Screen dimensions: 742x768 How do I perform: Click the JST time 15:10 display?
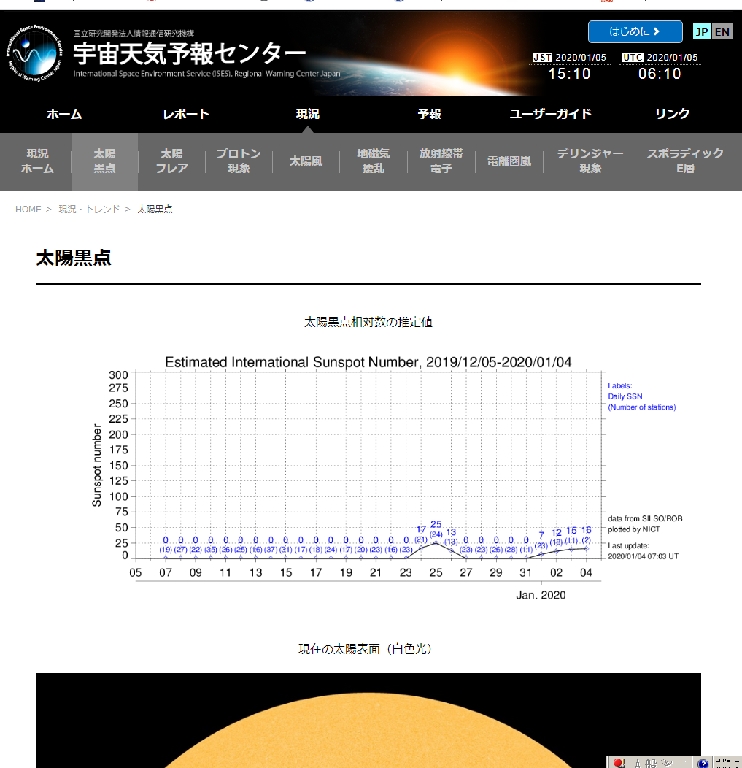[569, 73]
